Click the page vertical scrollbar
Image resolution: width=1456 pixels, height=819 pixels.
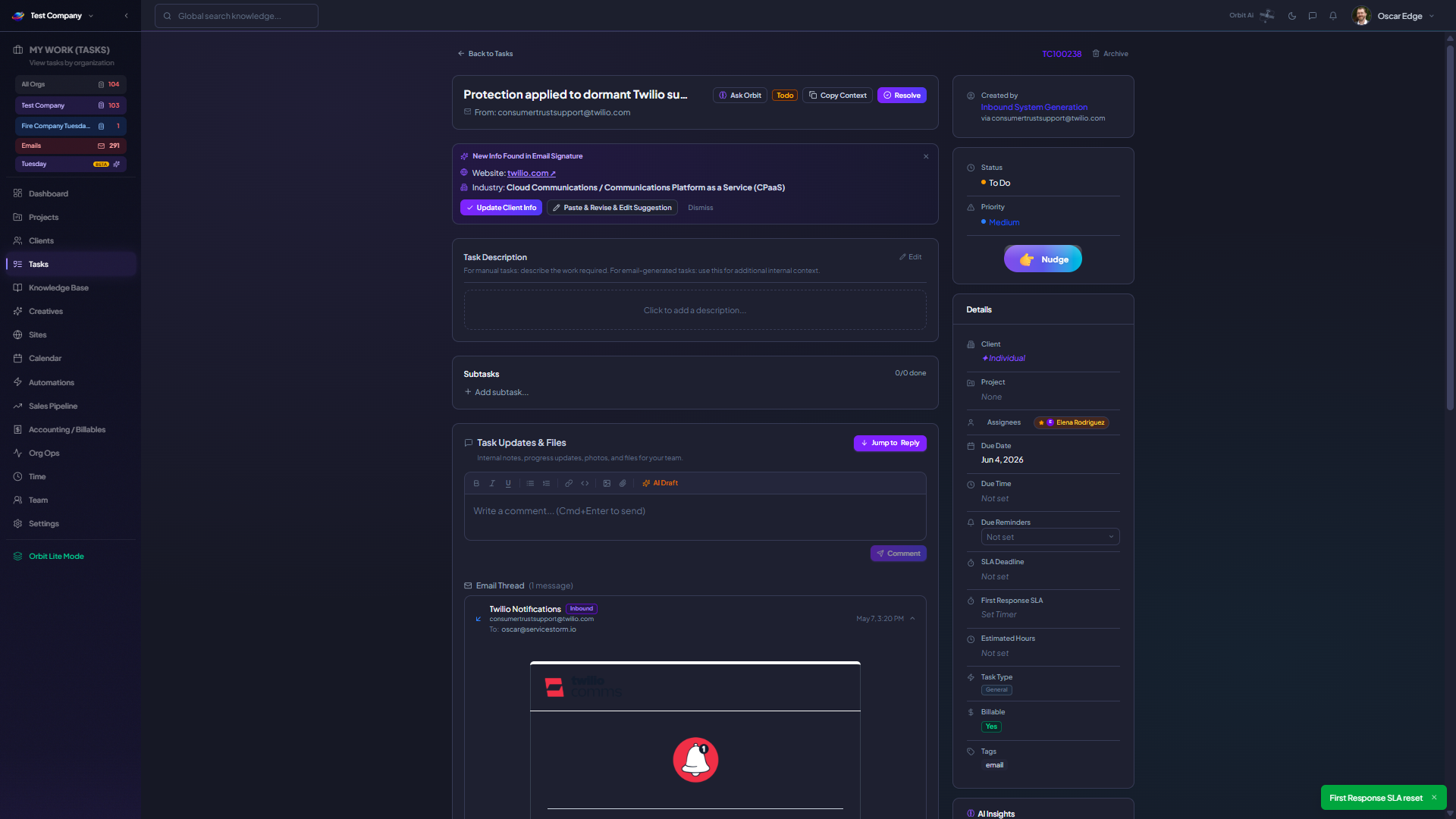(x=1450, y=227)
